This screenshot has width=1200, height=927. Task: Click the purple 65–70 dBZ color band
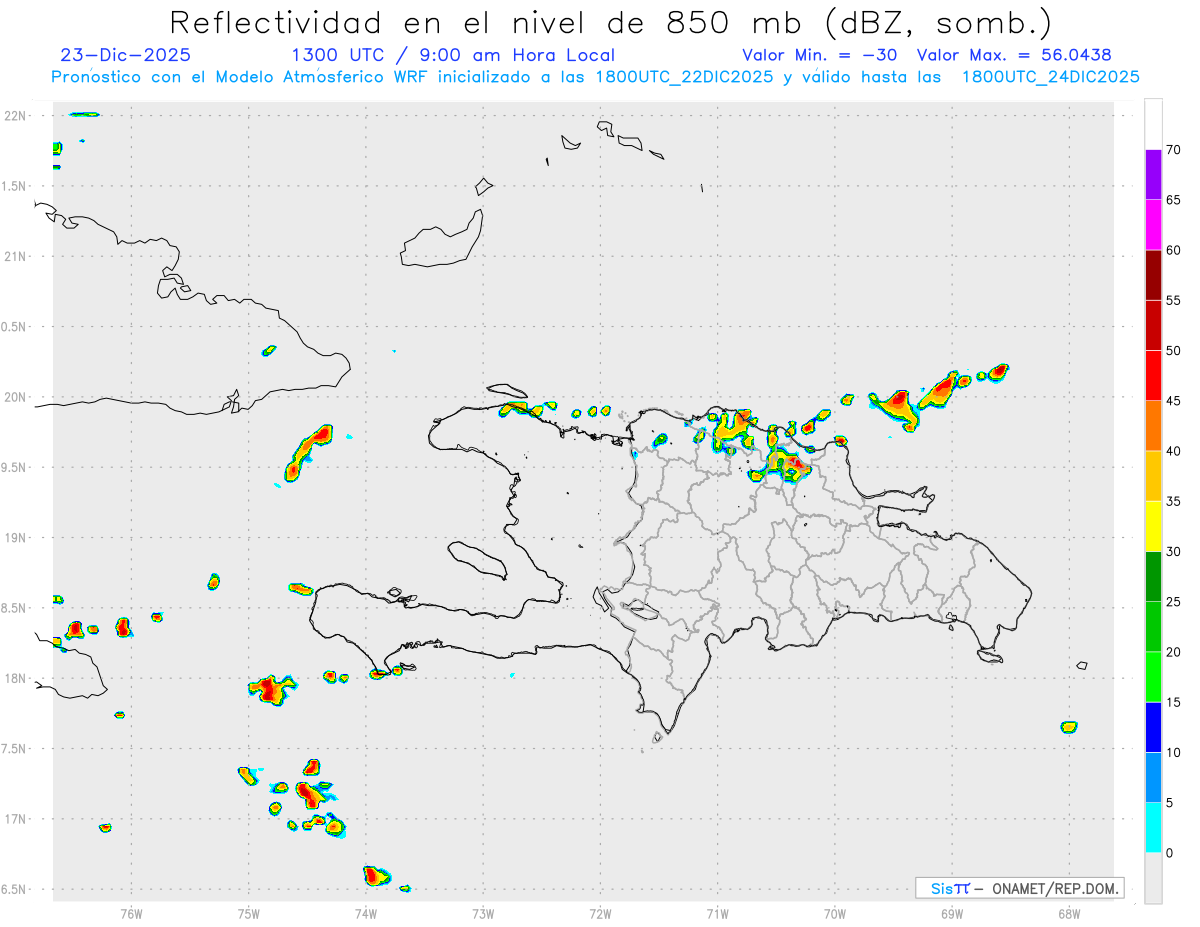pos(1153,174)
